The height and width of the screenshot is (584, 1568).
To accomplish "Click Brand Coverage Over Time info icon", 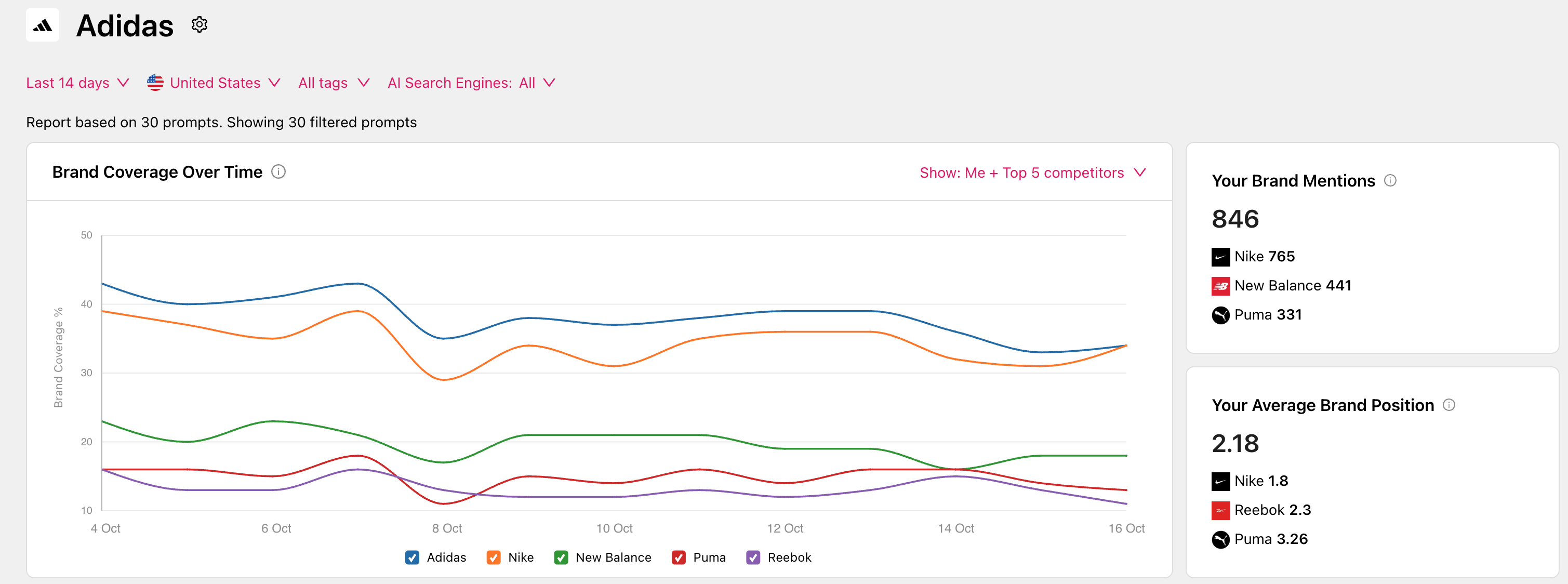I will coord(278,172).
